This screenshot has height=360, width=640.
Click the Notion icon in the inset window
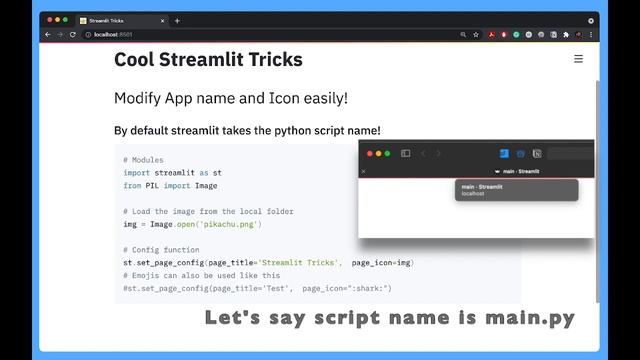click(537, 154)
